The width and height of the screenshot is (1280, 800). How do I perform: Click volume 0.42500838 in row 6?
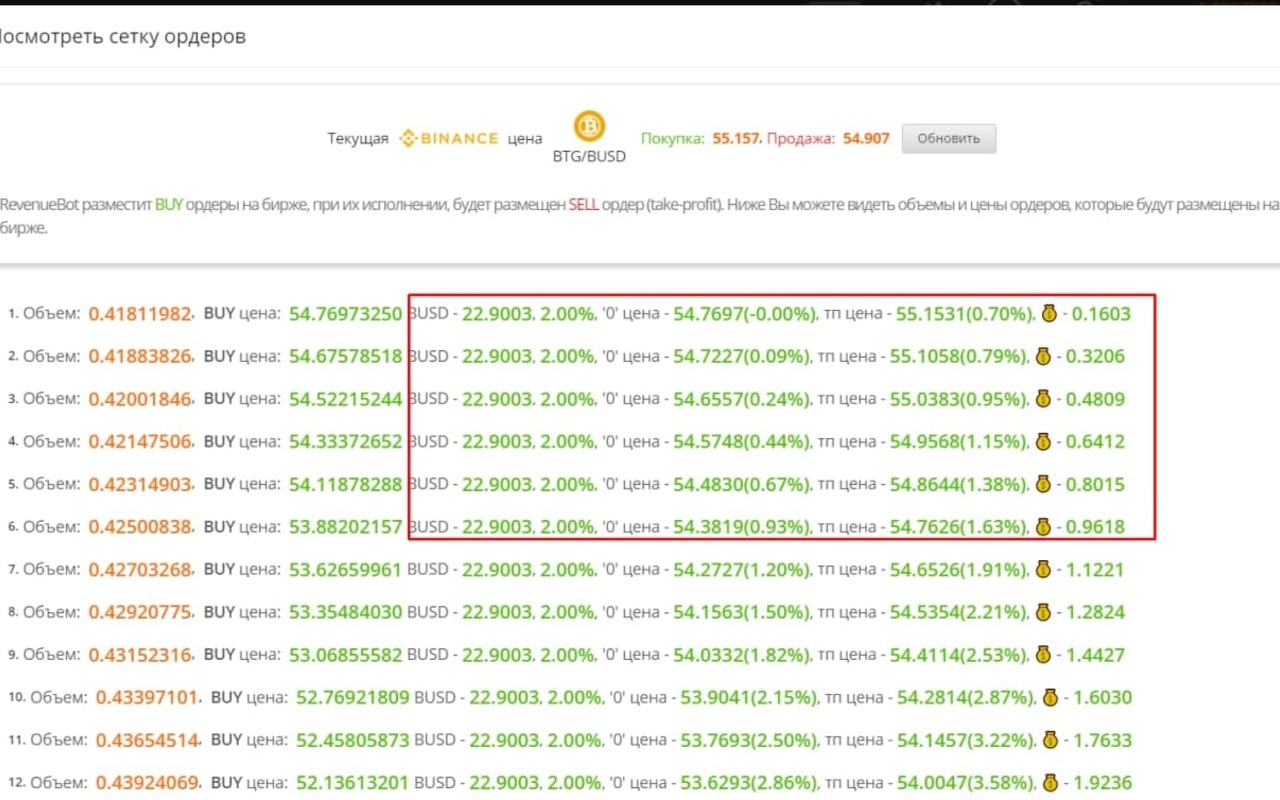tap(140, 526)
